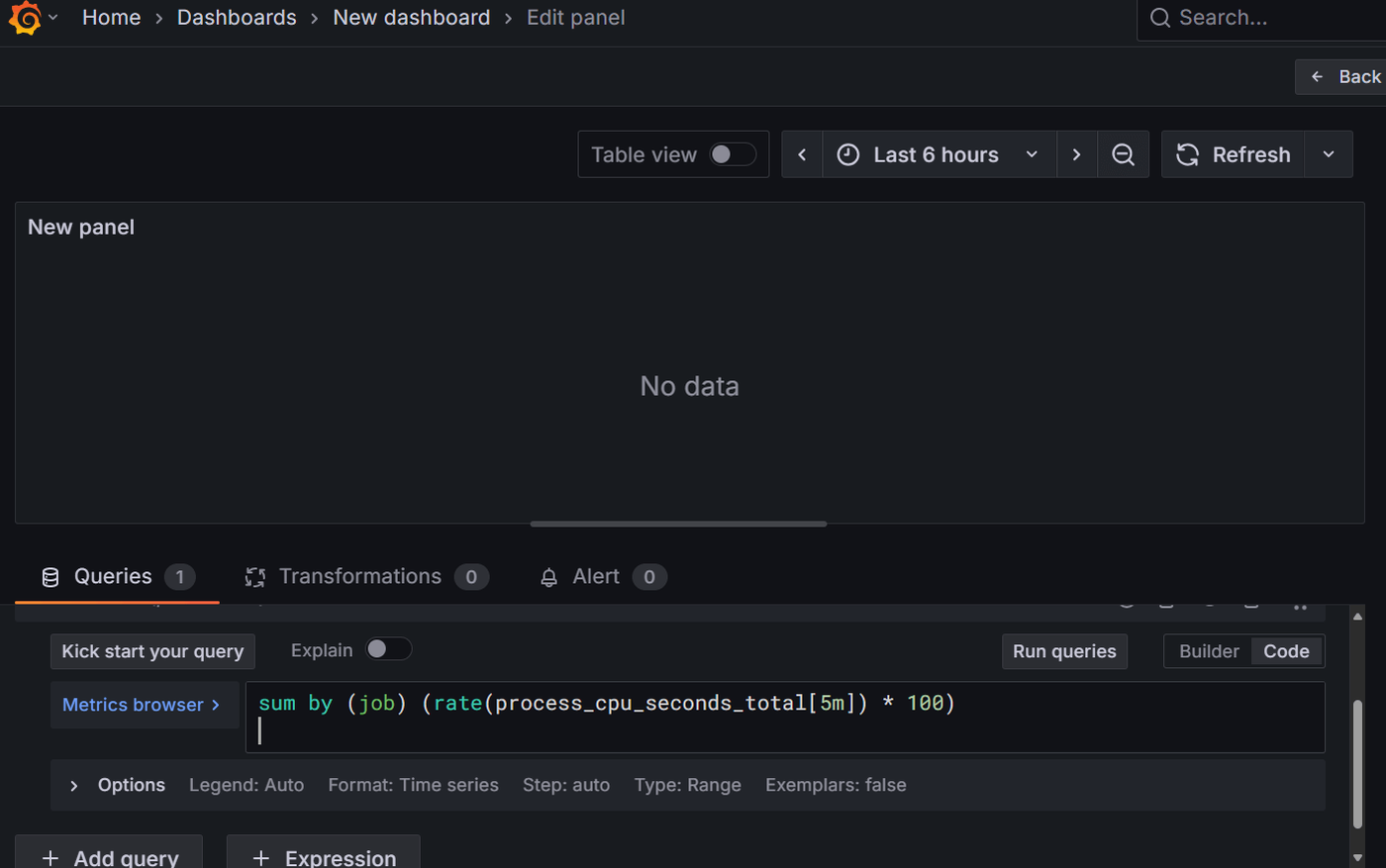This screenshot has height=868, width=1386.
Task: Shift time range forward with right arrow
Action: (1076, 154)
